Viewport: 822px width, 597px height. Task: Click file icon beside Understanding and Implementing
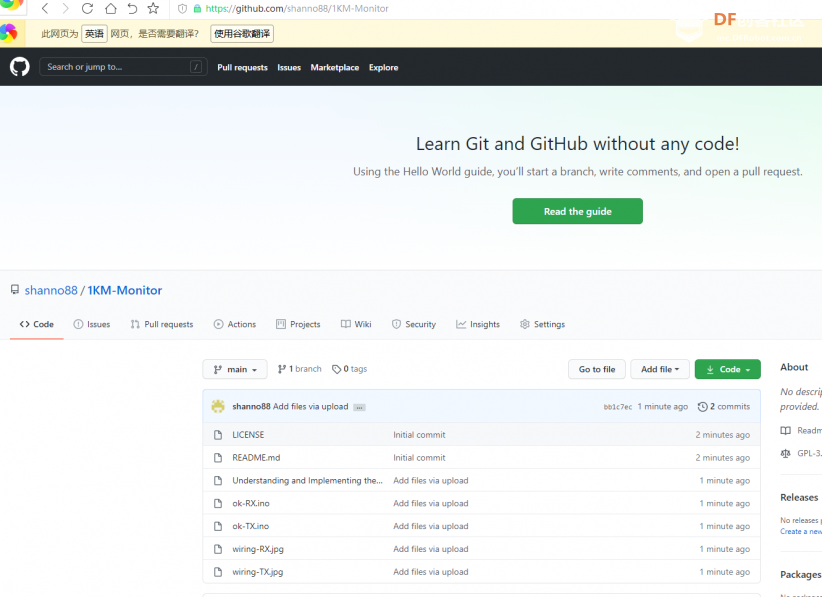click(218, 480)
